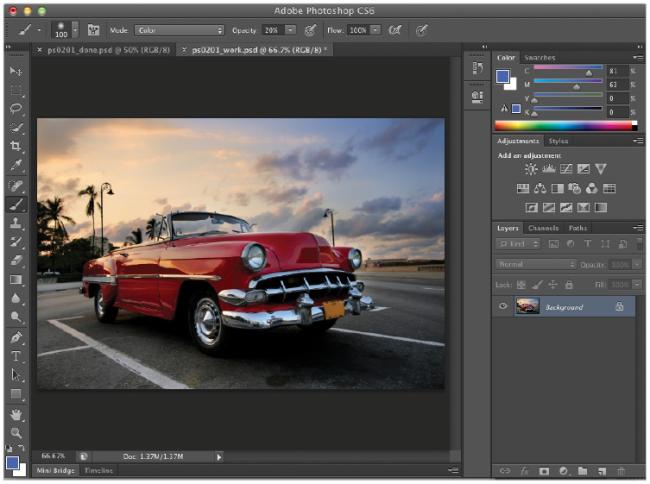Click the Cyan slider track
The image size is (650, 484).
coord(568,68)
